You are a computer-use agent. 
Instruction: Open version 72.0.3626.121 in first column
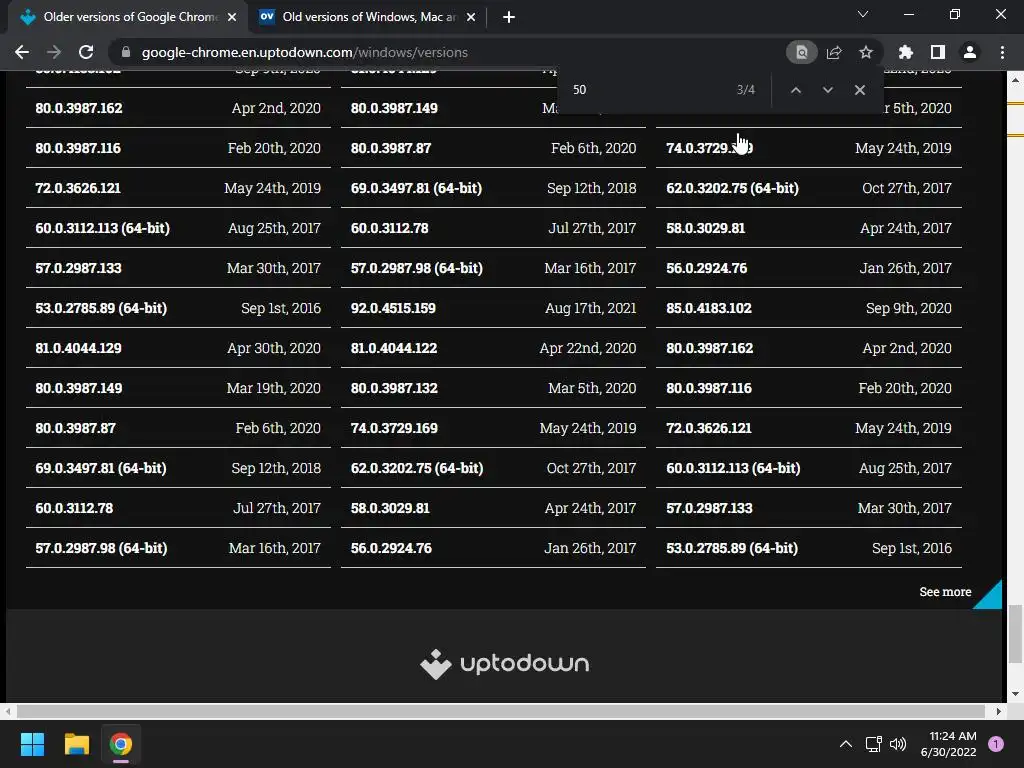(x=178, y=188)
